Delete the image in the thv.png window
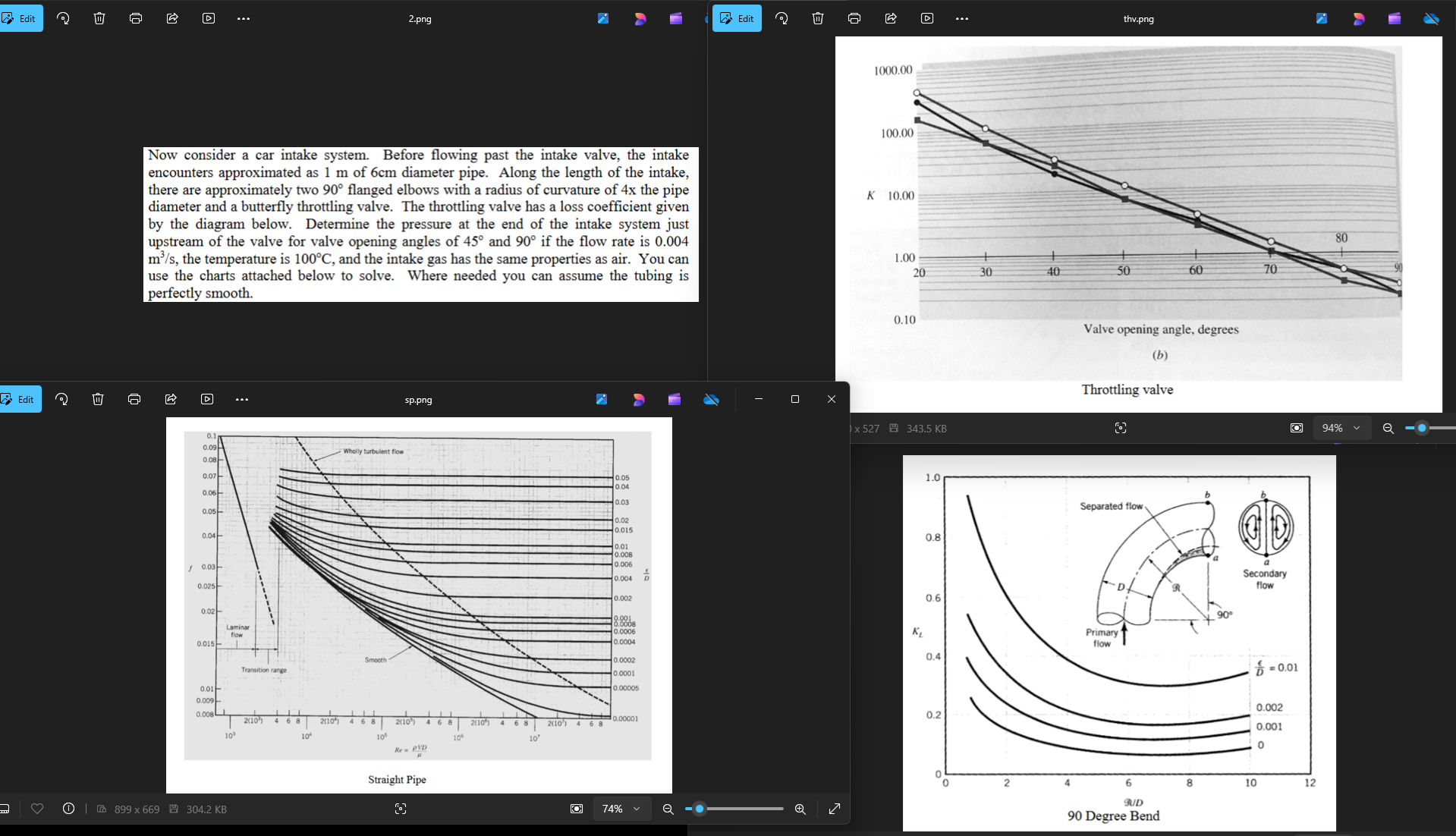Viewport: 1456px width, 836px height. click(818, 18)
